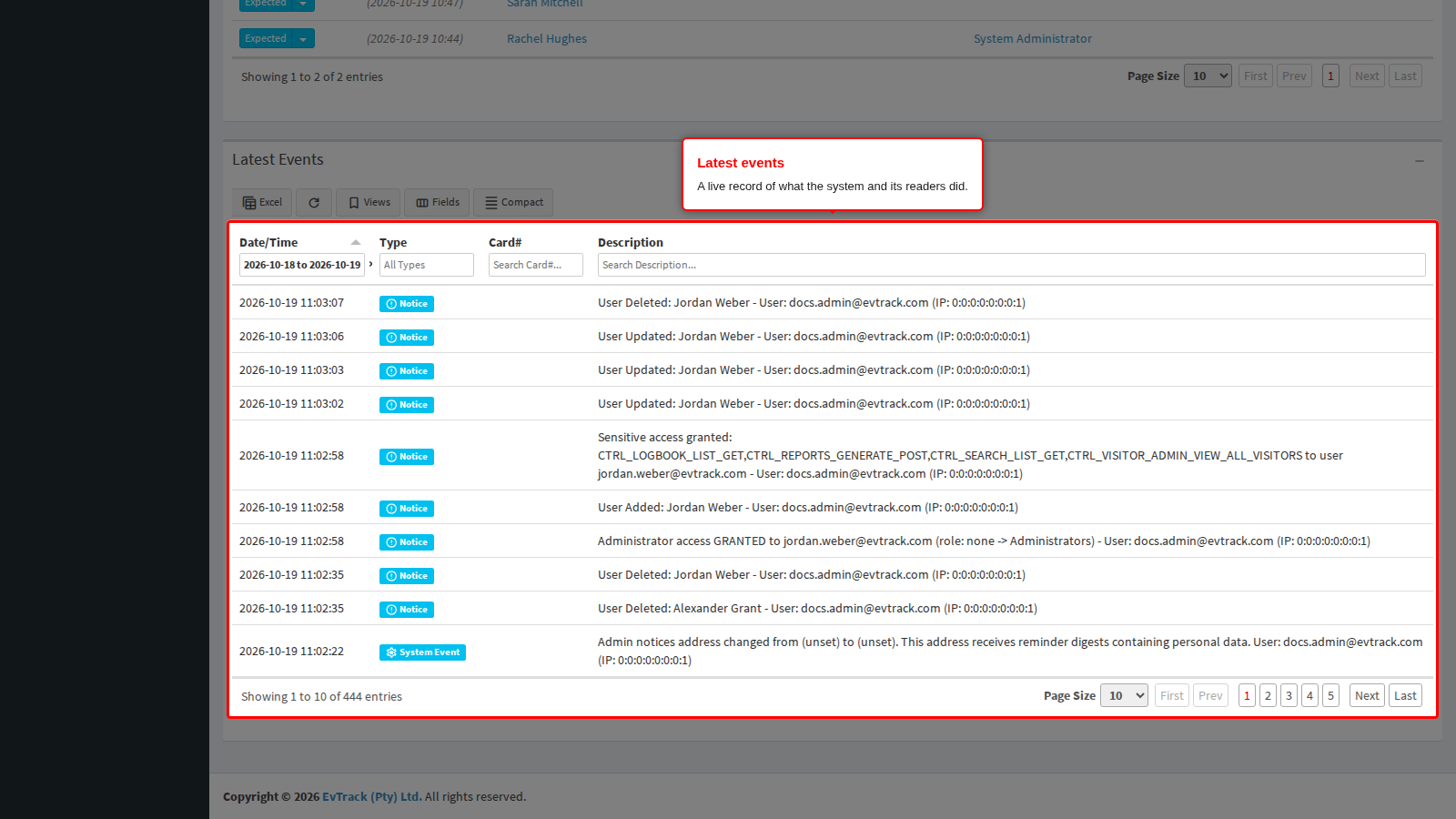
Task: Click the Notice badge at 11:03:03
Action: click(407, 371)
